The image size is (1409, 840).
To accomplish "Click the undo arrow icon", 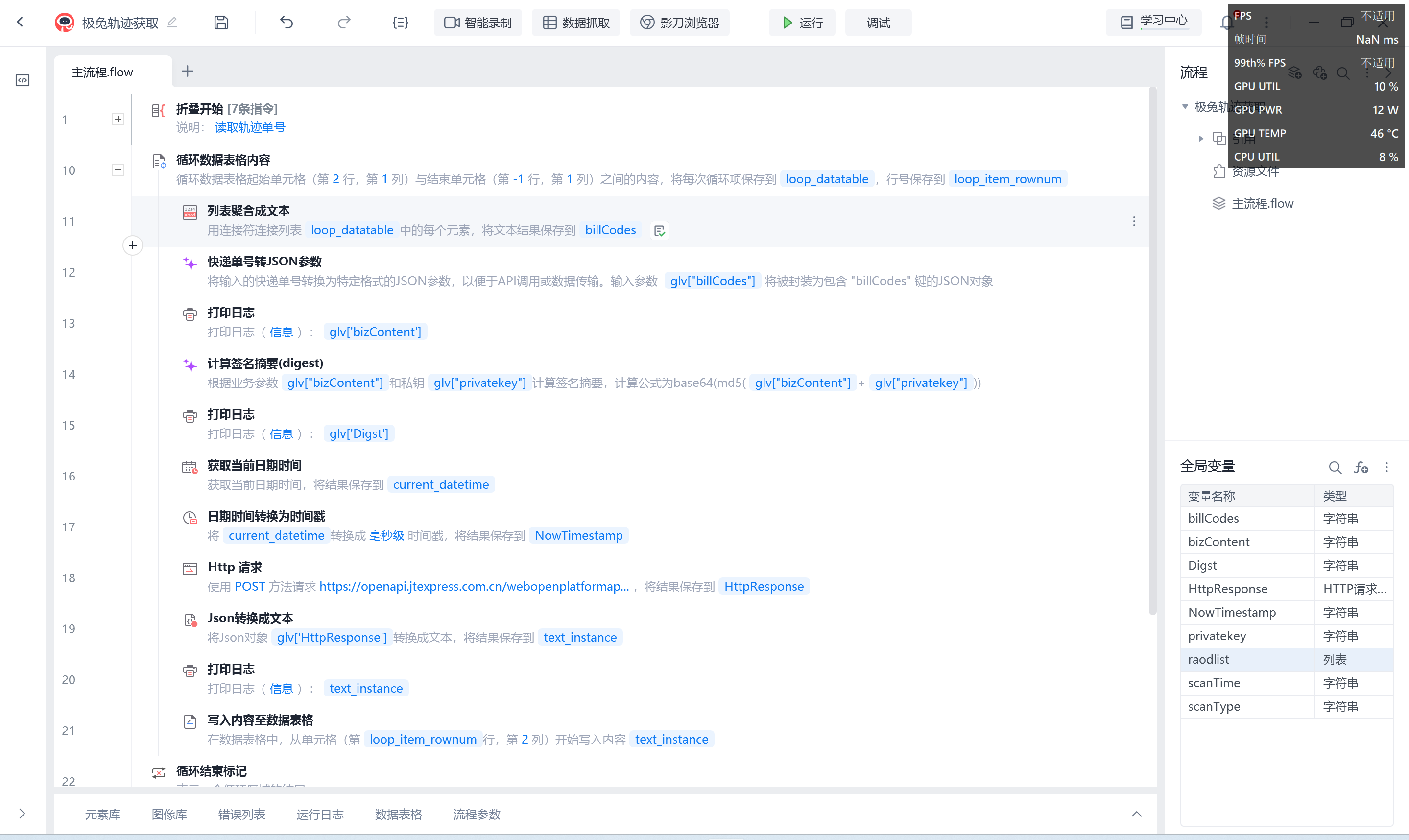I will click(x=287, y=22).
